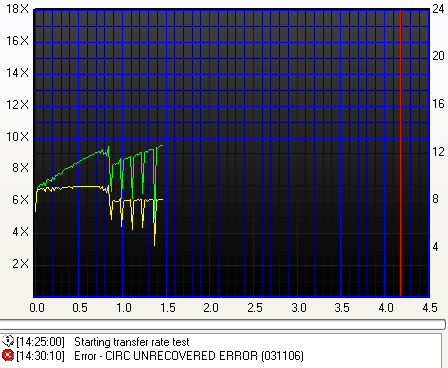Click the empty progress bar below the graph
The width and height of the screenshot is (448, 368).
[x=222, y=324]
